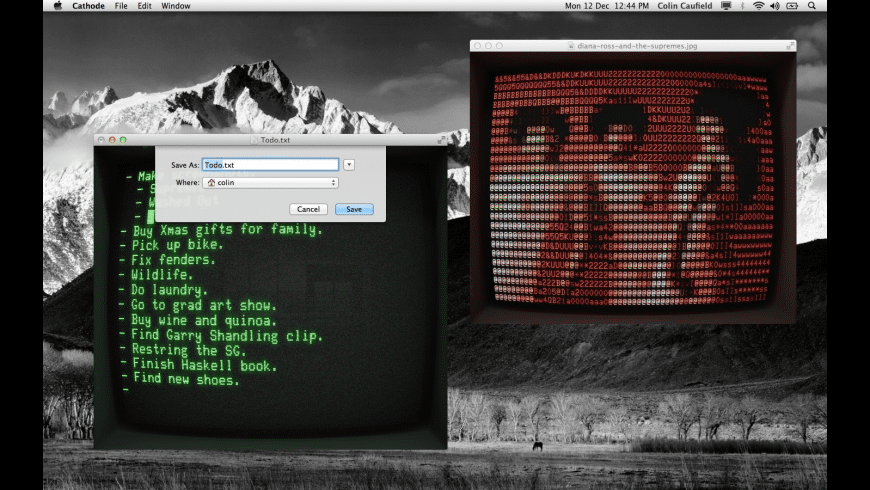Click the Bluetooth status icon
870x490 pixels.
pyautogui.click(x=742, y=6)
